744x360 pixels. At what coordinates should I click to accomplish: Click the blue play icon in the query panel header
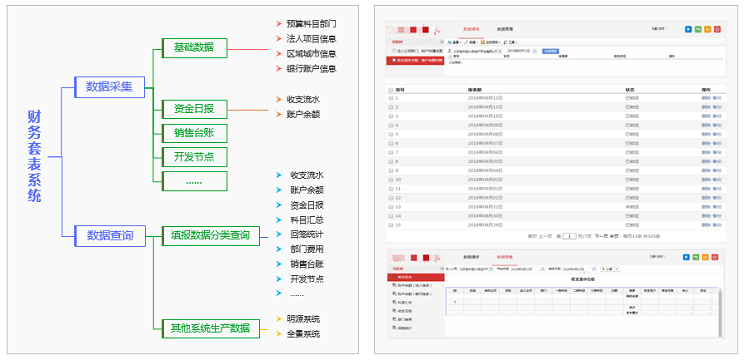(686, 257)
